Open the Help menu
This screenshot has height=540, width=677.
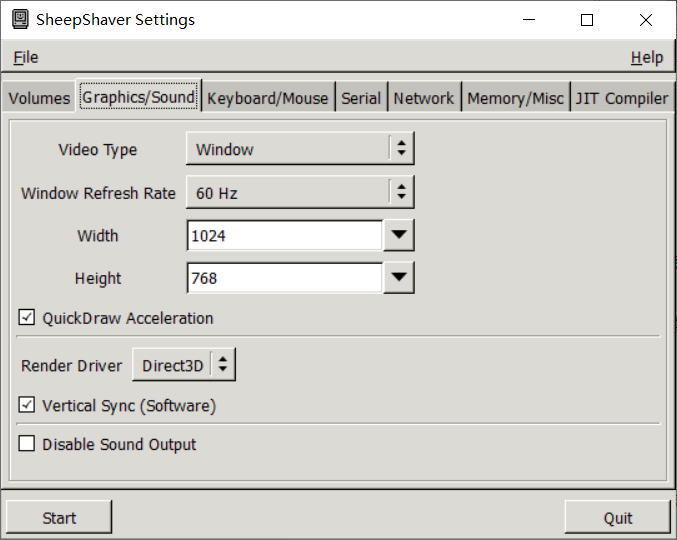(x=646, y=58)
